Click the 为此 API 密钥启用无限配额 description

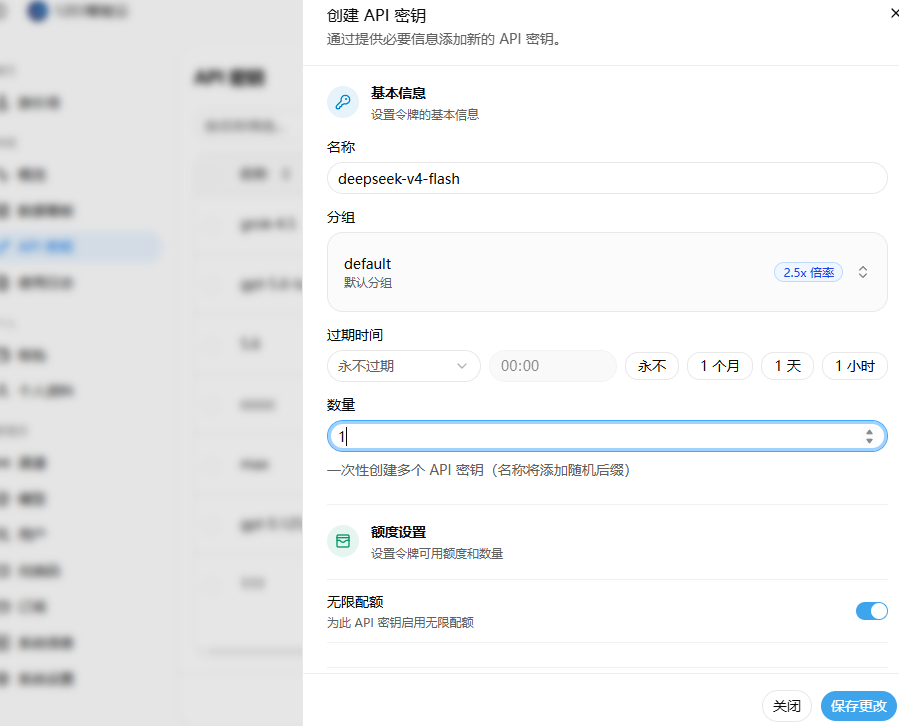click(400, 623)
